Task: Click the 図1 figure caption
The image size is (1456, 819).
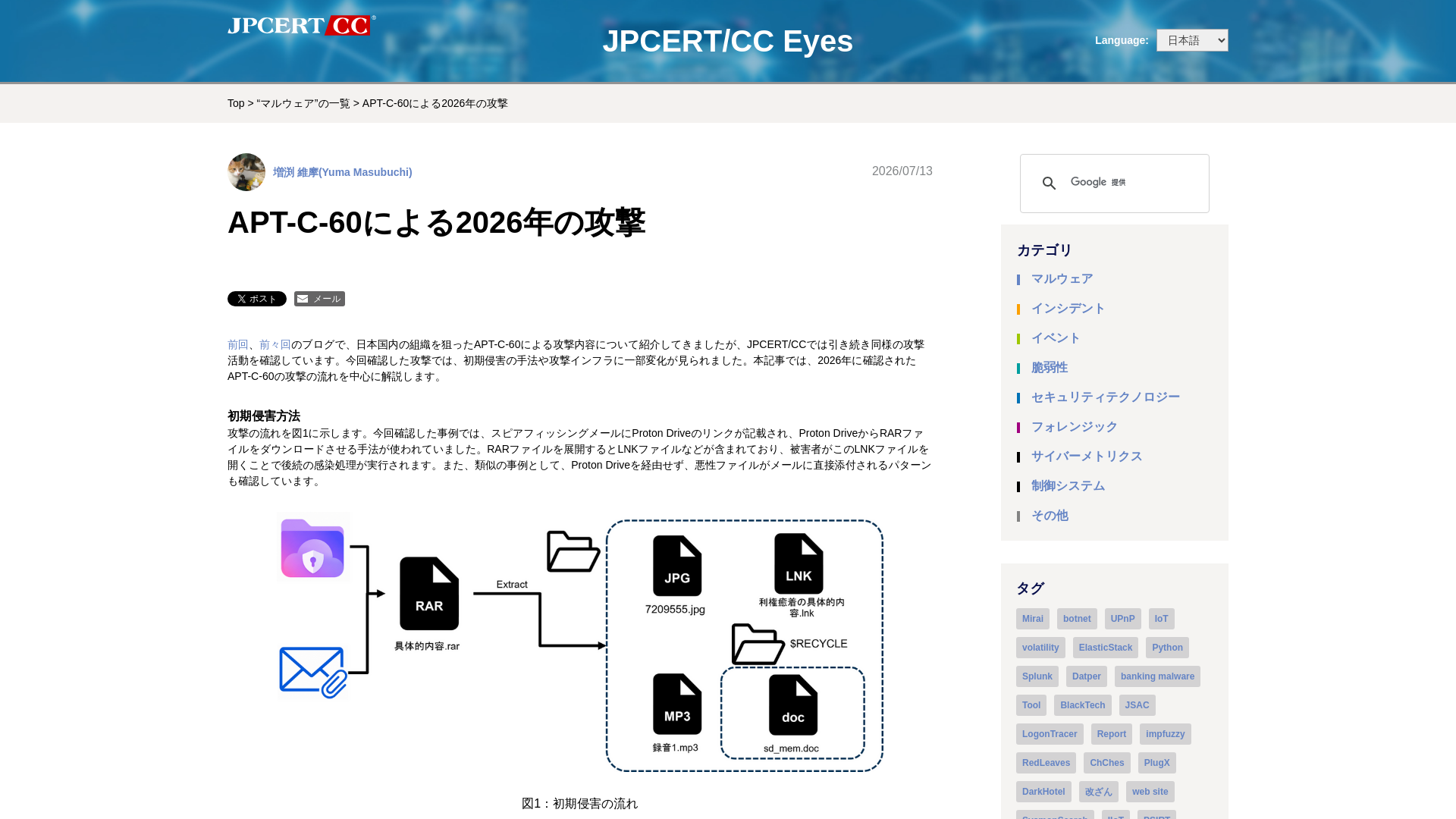Action: 580,804
